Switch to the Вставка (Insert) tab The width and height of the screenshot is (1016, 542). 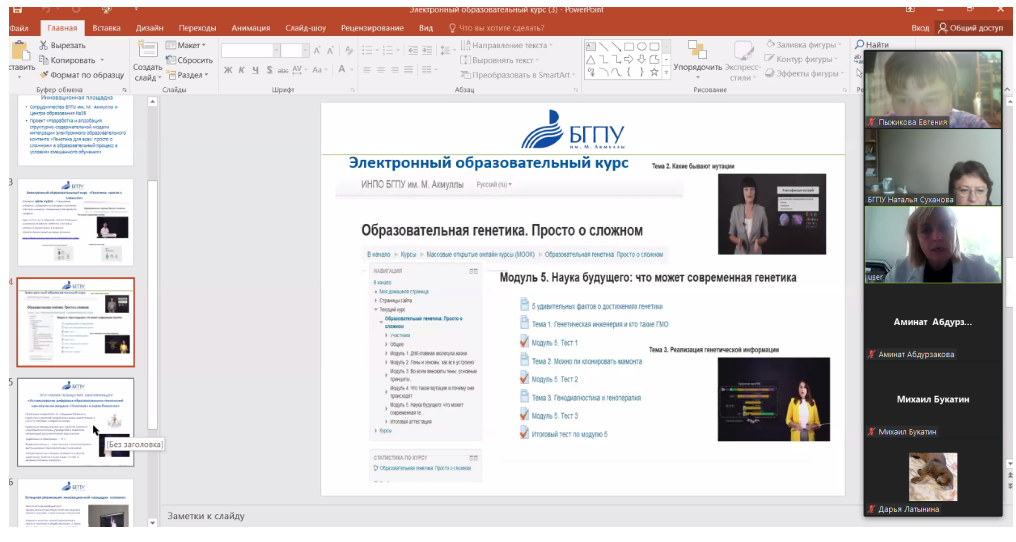pyautogui.click(x=106, y=28)
